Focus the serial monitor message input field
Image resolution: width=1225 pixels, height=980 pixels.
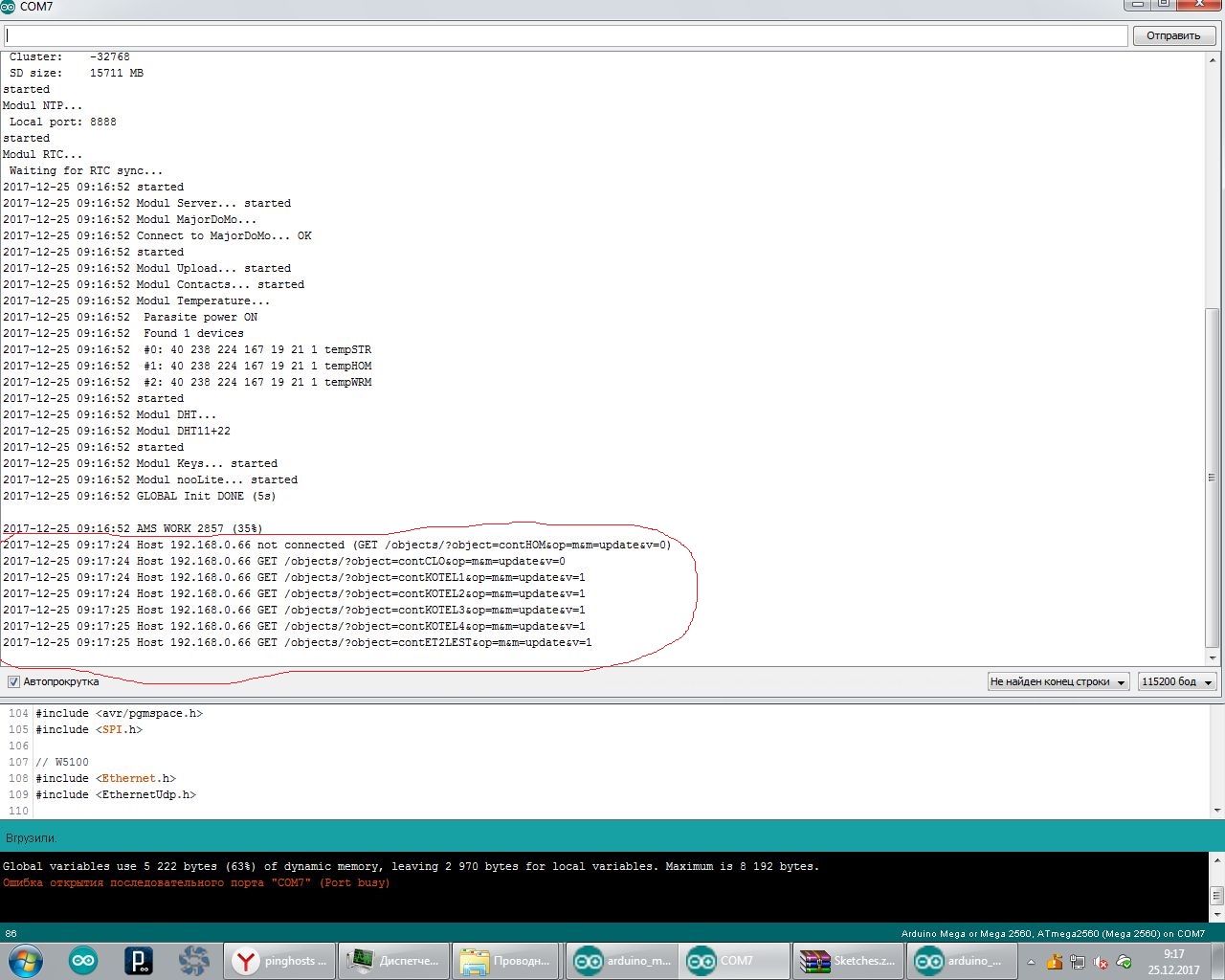(x=566, y=35)
